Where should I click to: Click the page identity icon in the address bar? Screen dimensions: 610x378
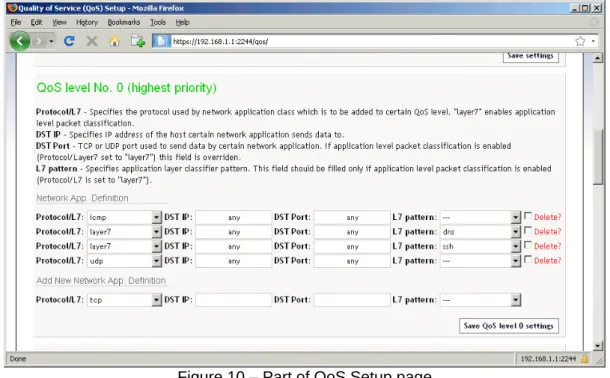point(161,41)
